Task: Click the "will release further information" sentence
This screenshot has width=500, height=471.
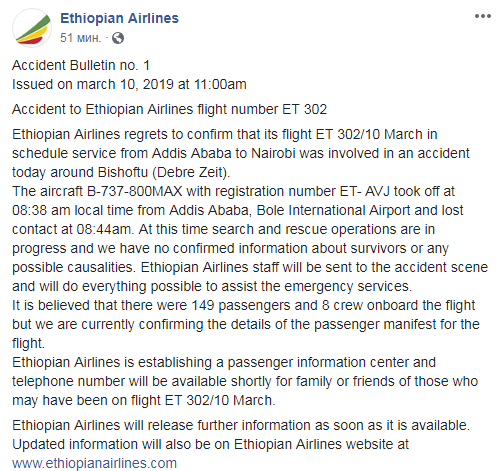Action: point(241,425)
